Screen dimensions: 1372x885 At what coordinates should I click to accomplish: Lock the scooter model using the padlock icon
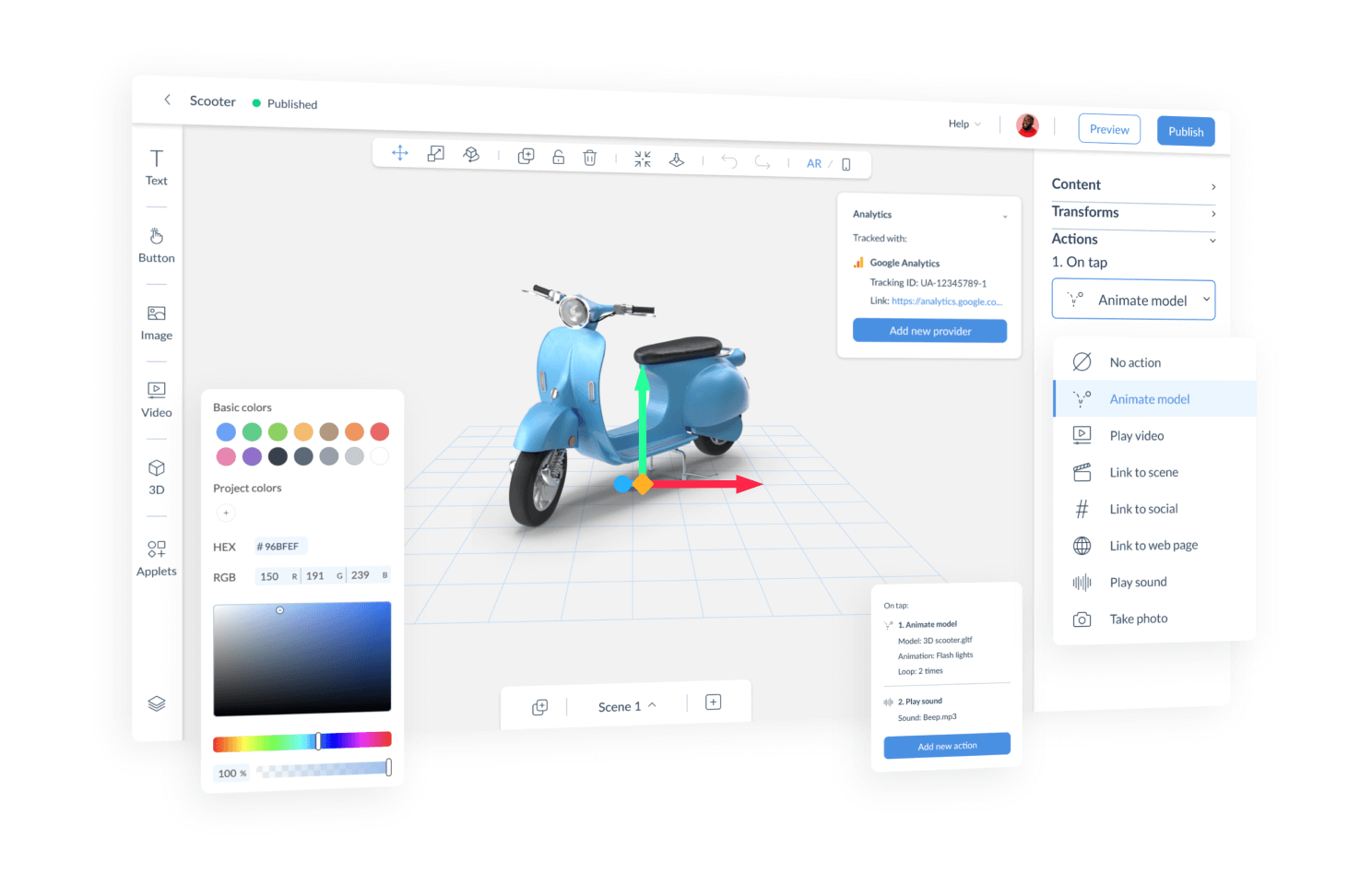(559, 158)
